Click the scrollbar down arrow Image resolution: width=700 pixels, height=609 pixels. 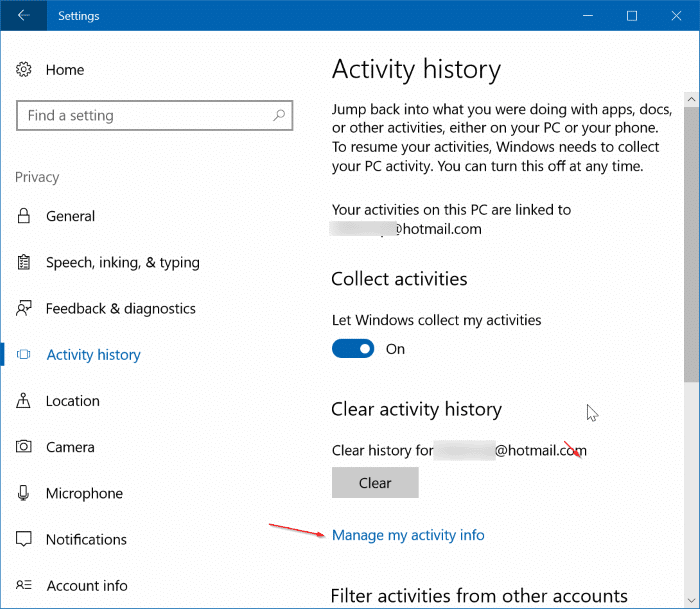691,600
